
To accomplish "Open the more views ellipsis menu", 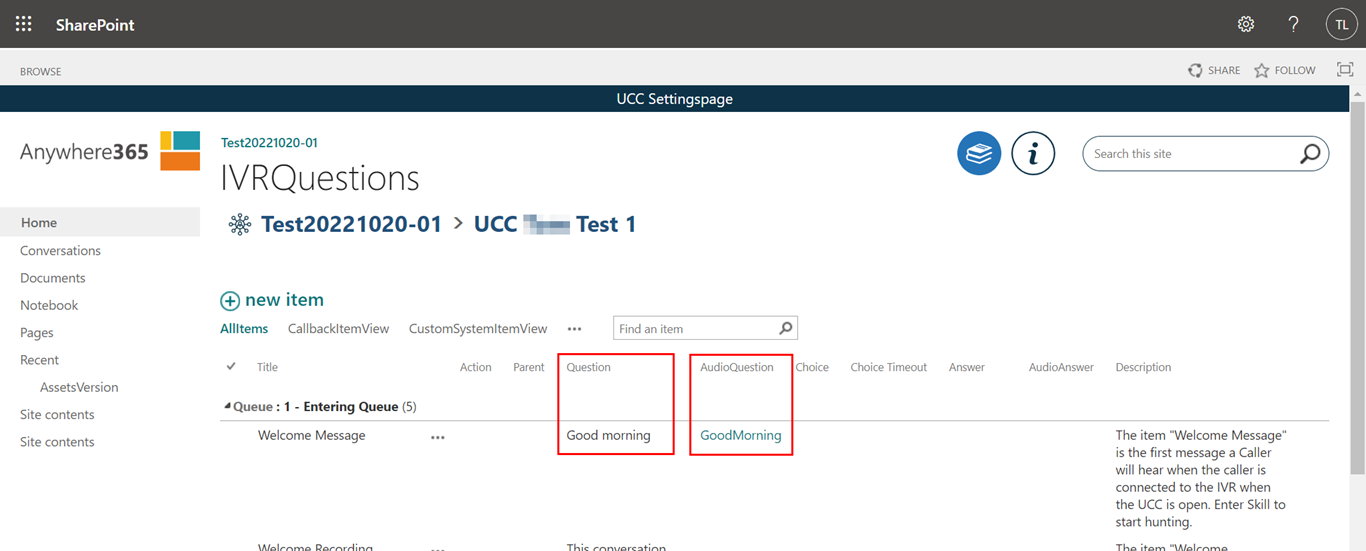I will click(x=574, y=329).
